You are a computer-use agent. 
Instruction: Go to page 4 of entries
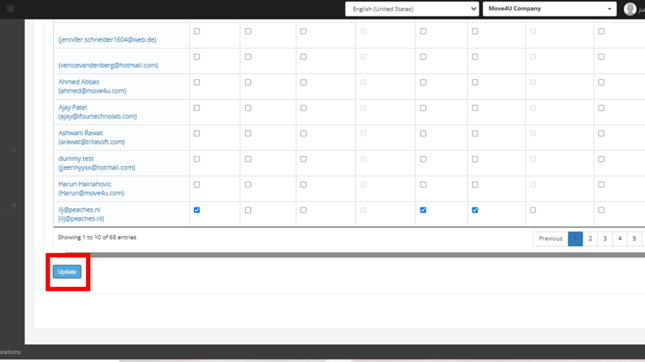pos(619,239)
